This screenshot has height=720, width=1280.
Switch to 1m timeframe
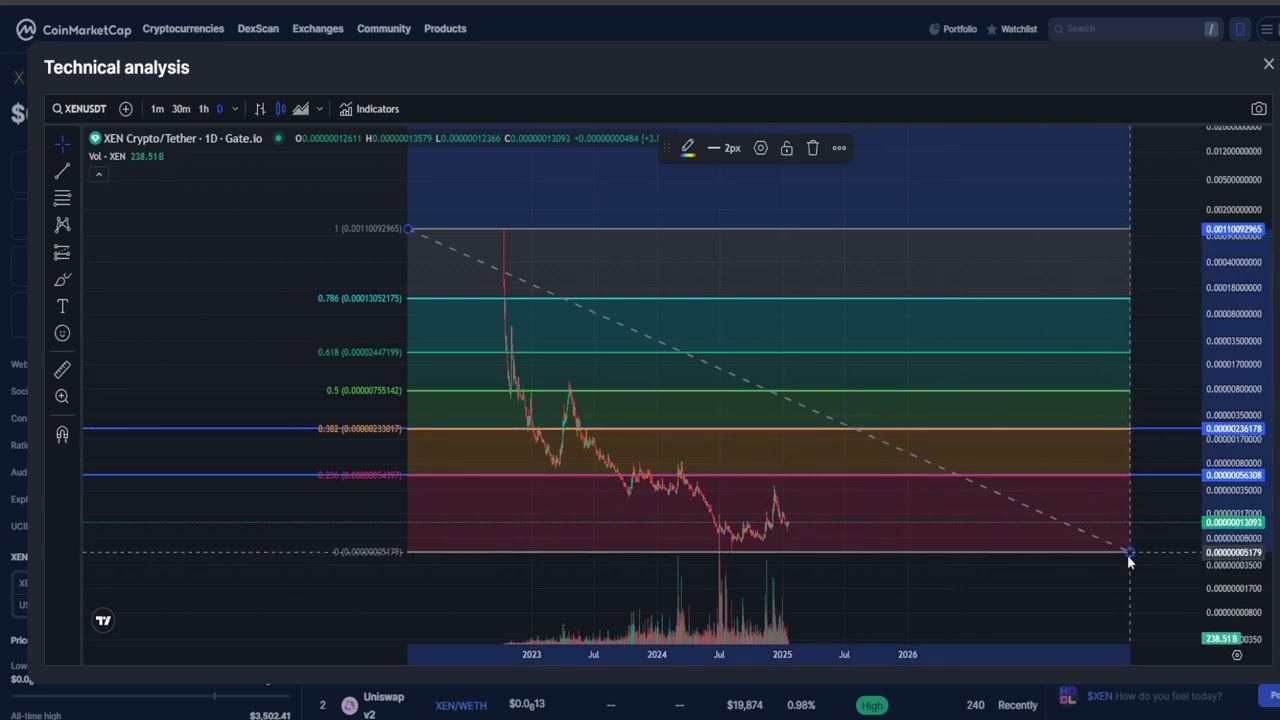coord(157,109)
